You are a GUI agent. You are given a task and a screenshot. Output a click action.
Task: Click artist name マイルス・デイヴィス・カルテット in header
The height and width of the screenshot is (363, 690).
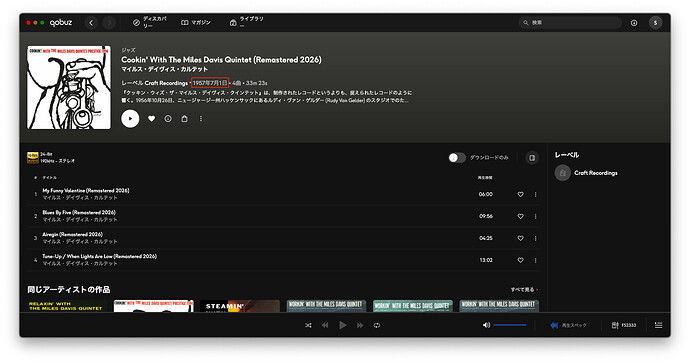[165, 70]
